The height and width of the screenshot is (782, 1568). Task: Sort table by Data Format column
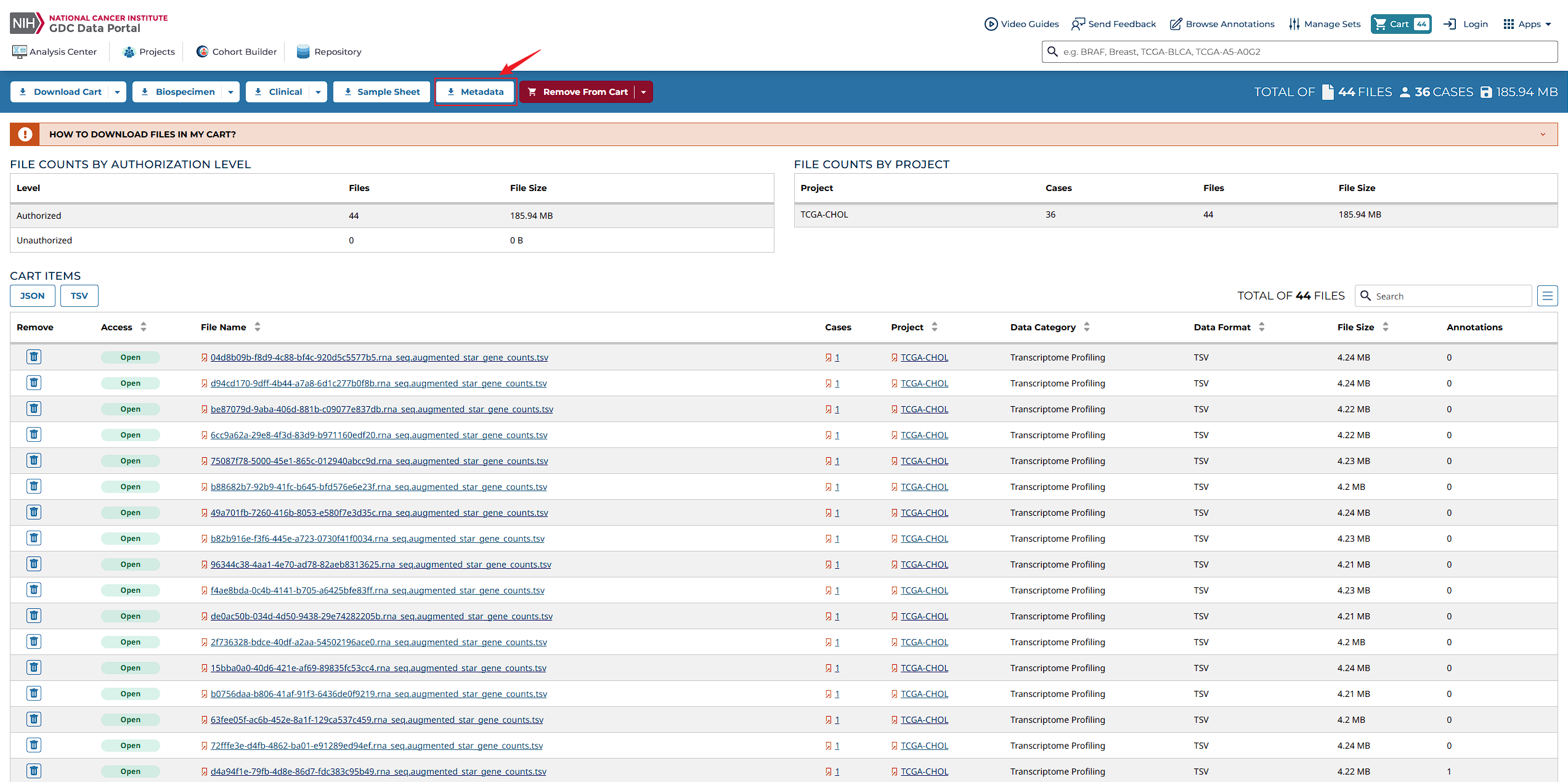(1262, 327)
